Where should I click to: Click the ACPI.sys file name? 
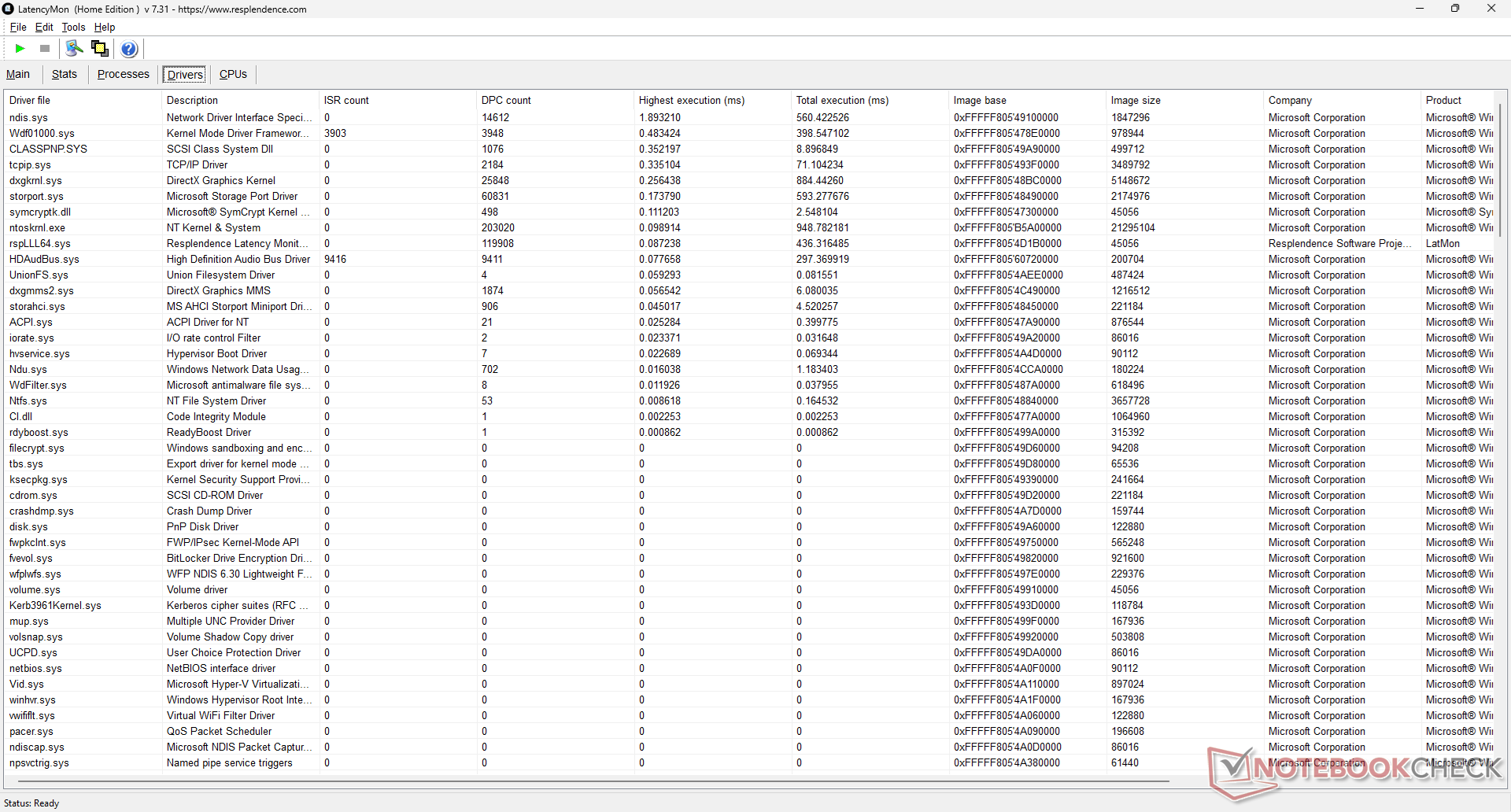[31, 322]
